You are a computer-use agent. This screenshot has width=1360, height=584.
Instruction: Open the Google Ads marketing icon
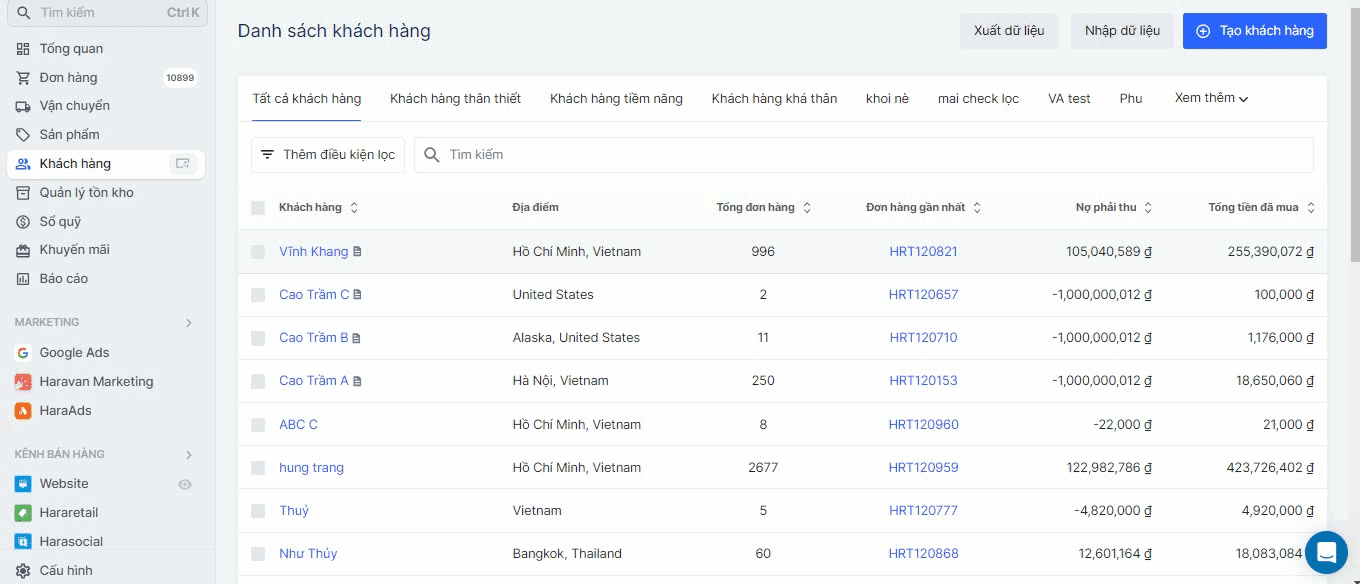23,353
